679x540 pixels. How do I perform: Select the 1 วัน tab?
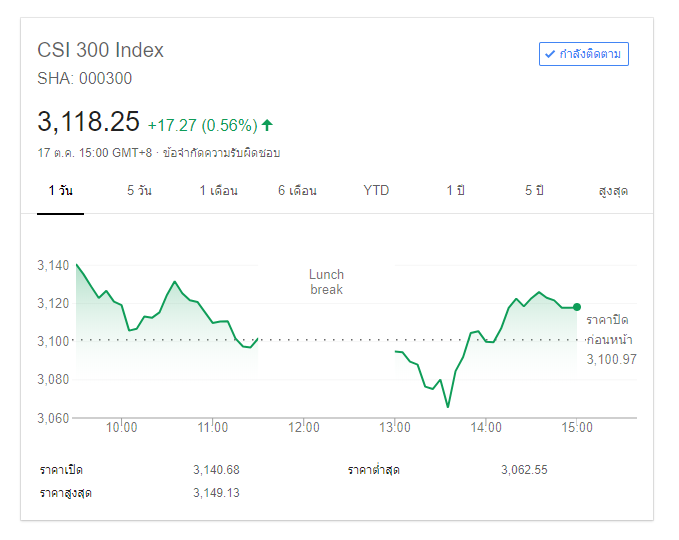pos(60,190)
